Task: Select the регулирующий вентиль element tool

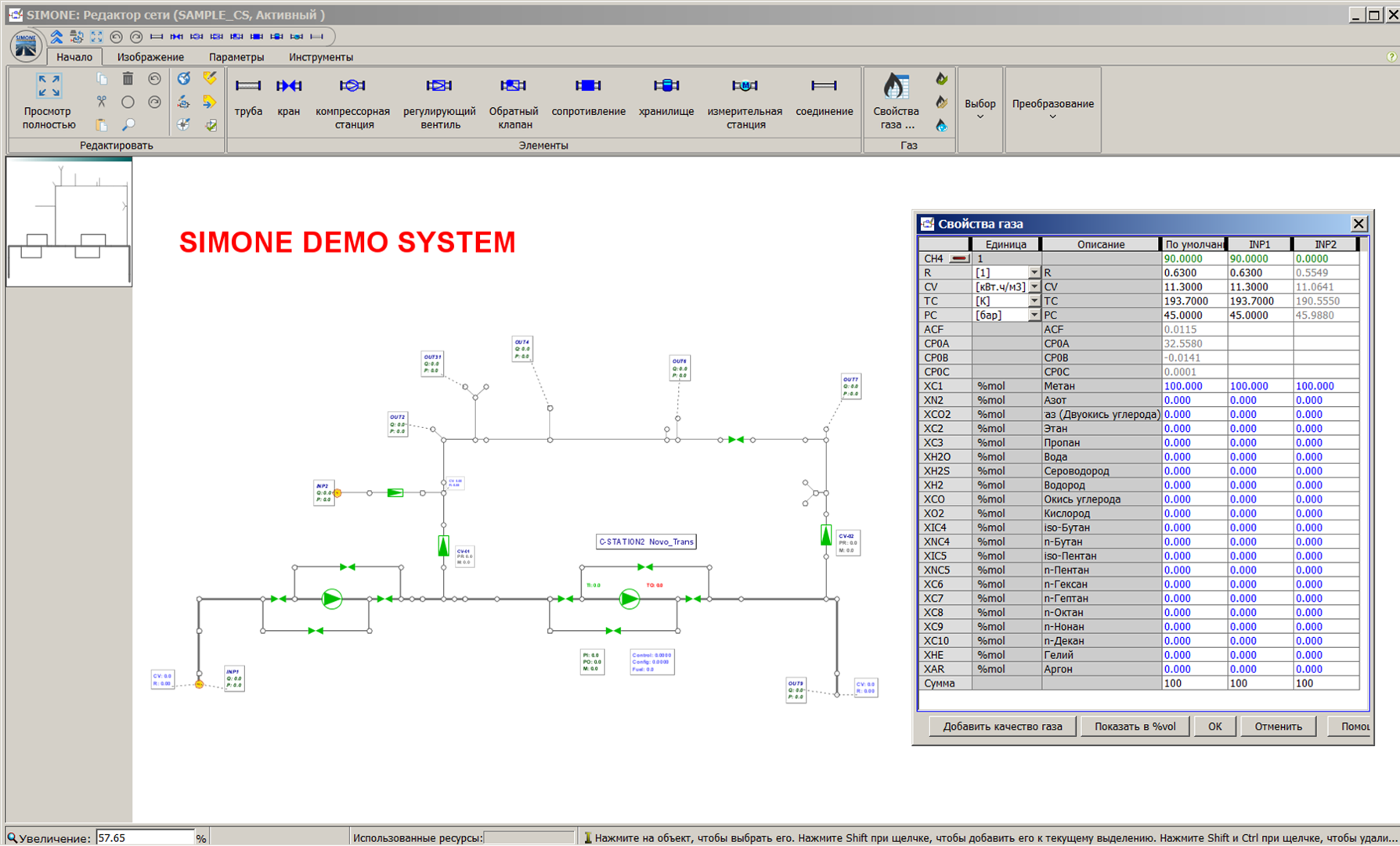Action: pos(439,103)
